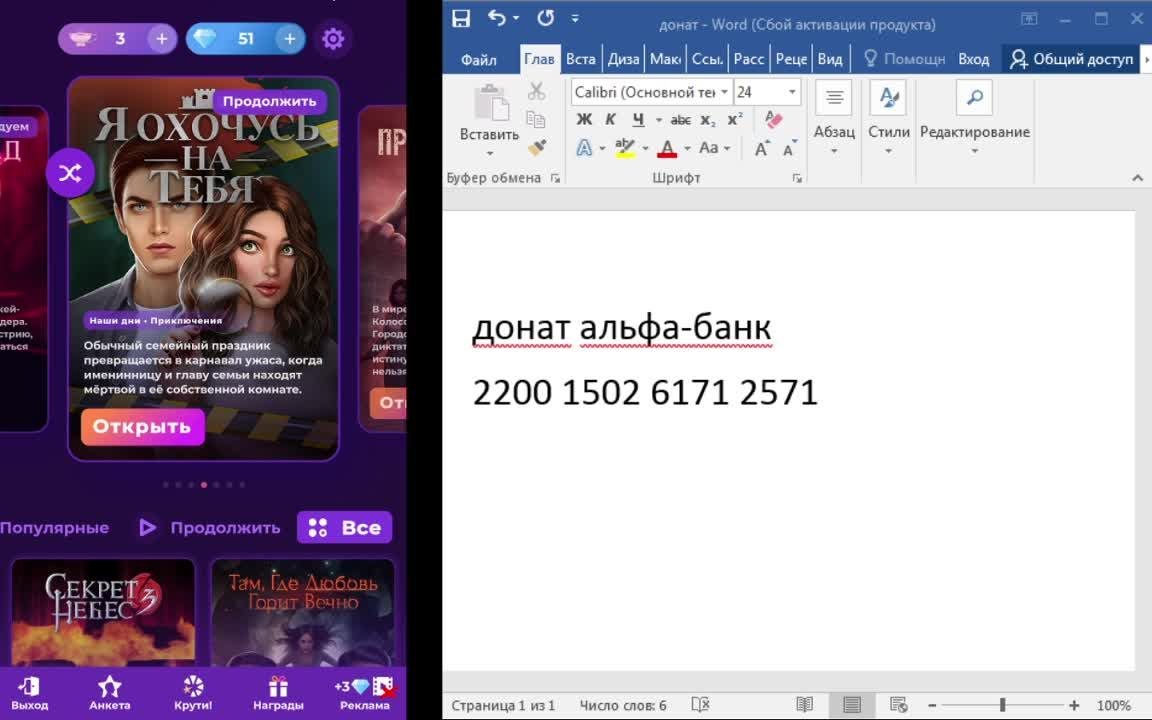Click the Save icon in Word

pyautogui.click(x=461, y=19)
